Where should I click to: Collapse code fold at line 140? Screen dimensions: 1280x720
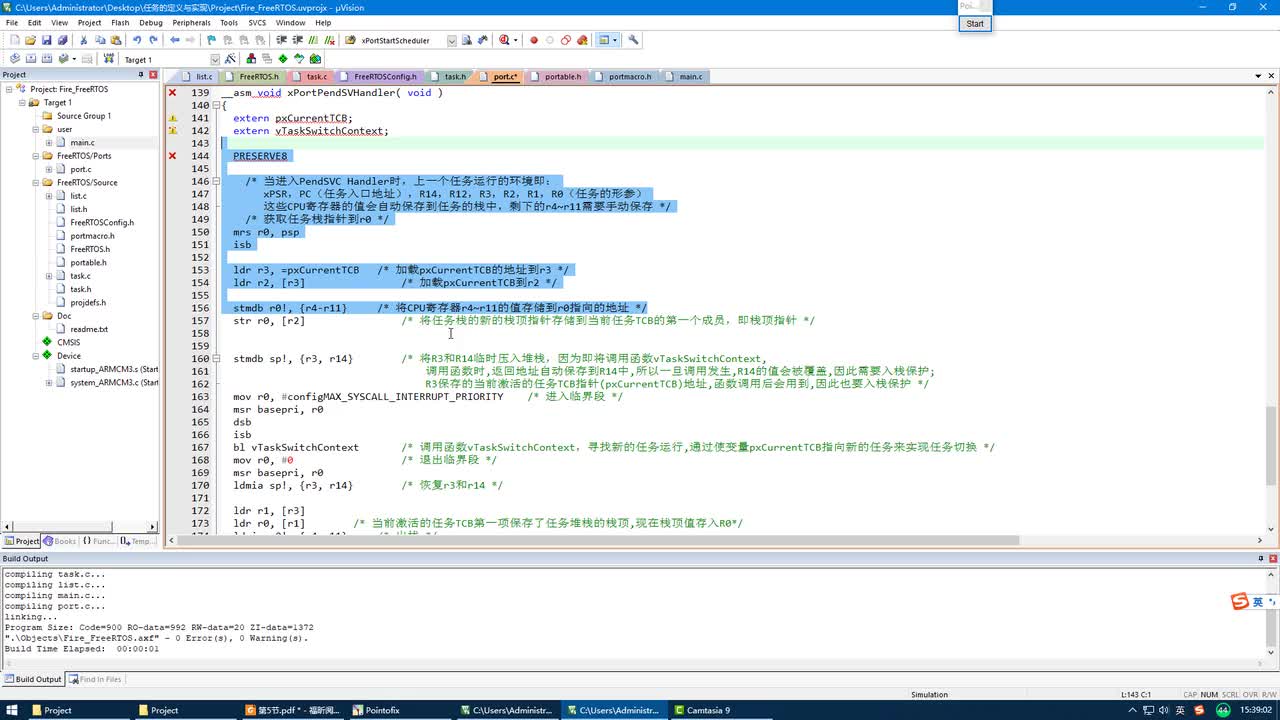pyautogui.click(x=216, y=105)
